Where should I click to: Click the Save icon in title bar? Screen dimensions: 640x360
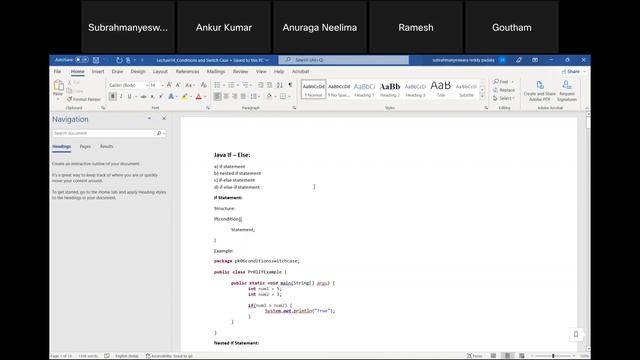tap(96, 60)
